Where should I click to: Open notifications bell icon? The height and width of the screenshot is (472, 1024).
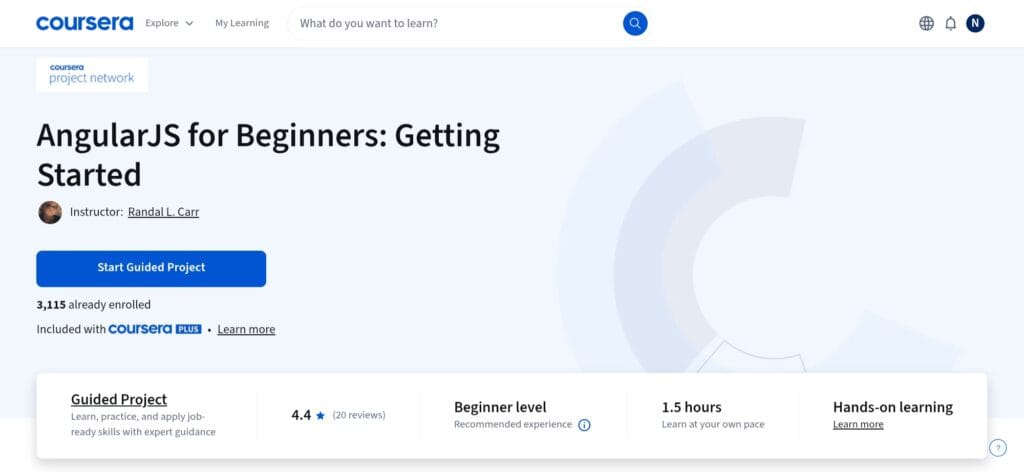coord(951,23)
